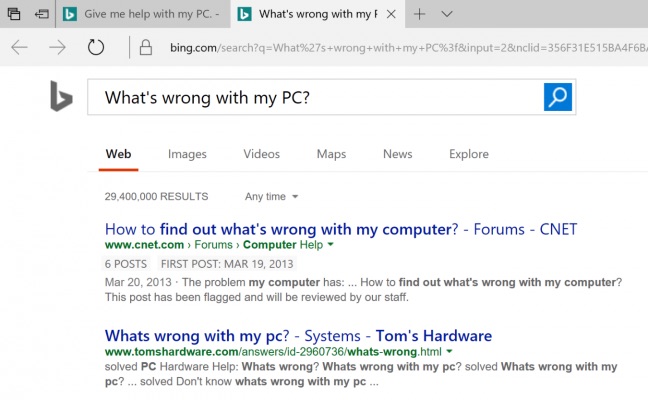Switch to Videos results
The width and height of the screenshot is (648, 400).
(262, 154)
